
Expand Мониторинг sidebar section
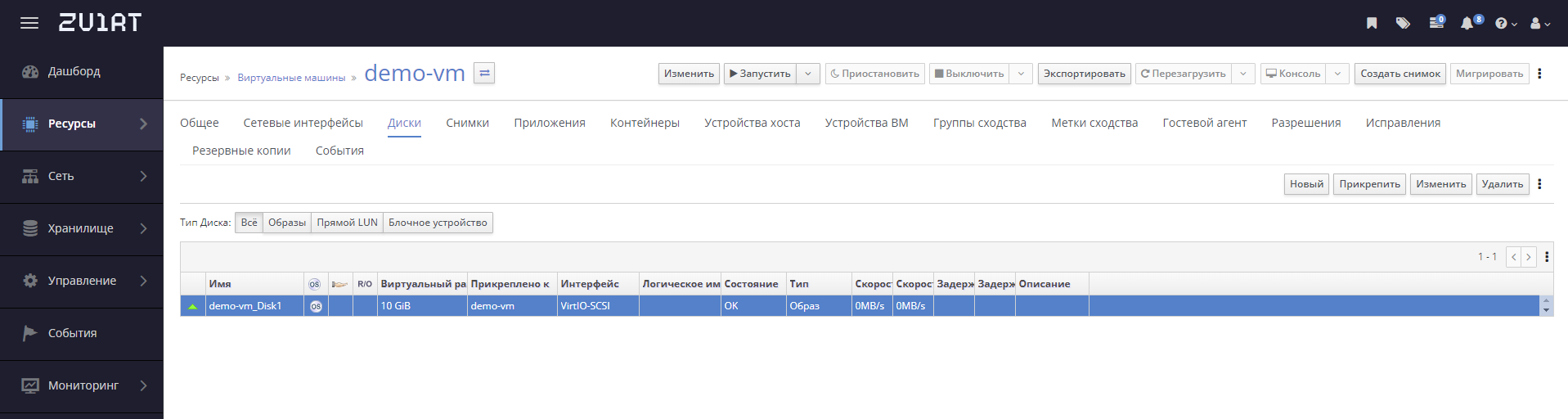[x=82, y=386]
